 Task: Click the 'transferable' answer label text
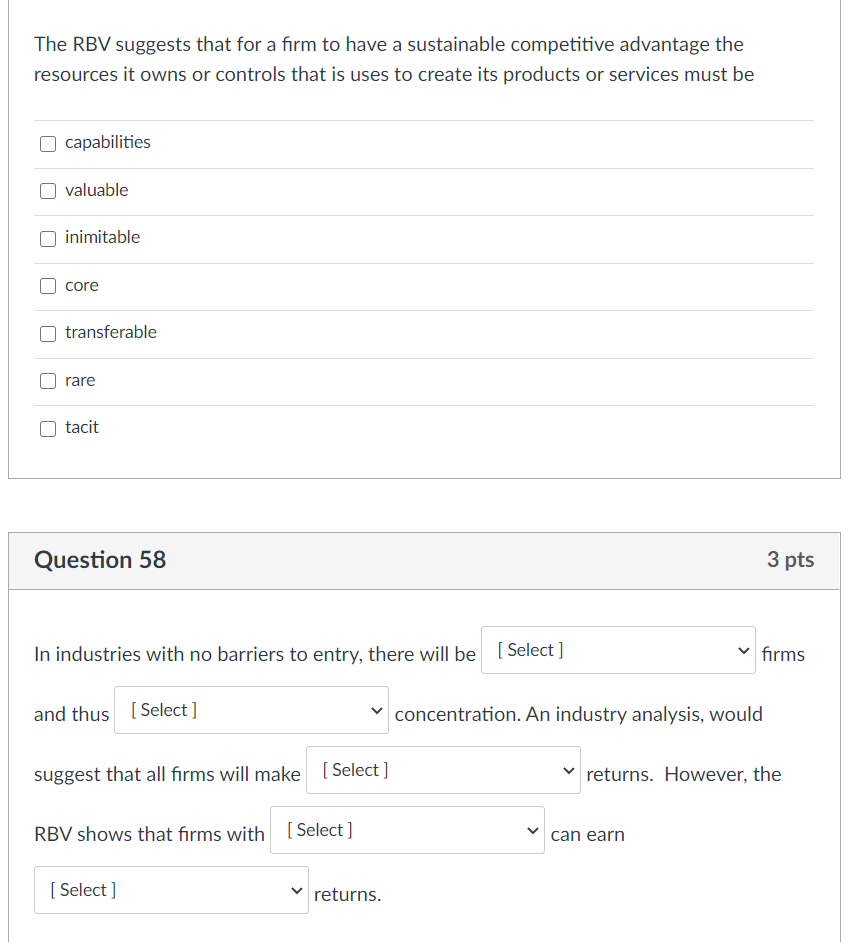pos(111,333)
